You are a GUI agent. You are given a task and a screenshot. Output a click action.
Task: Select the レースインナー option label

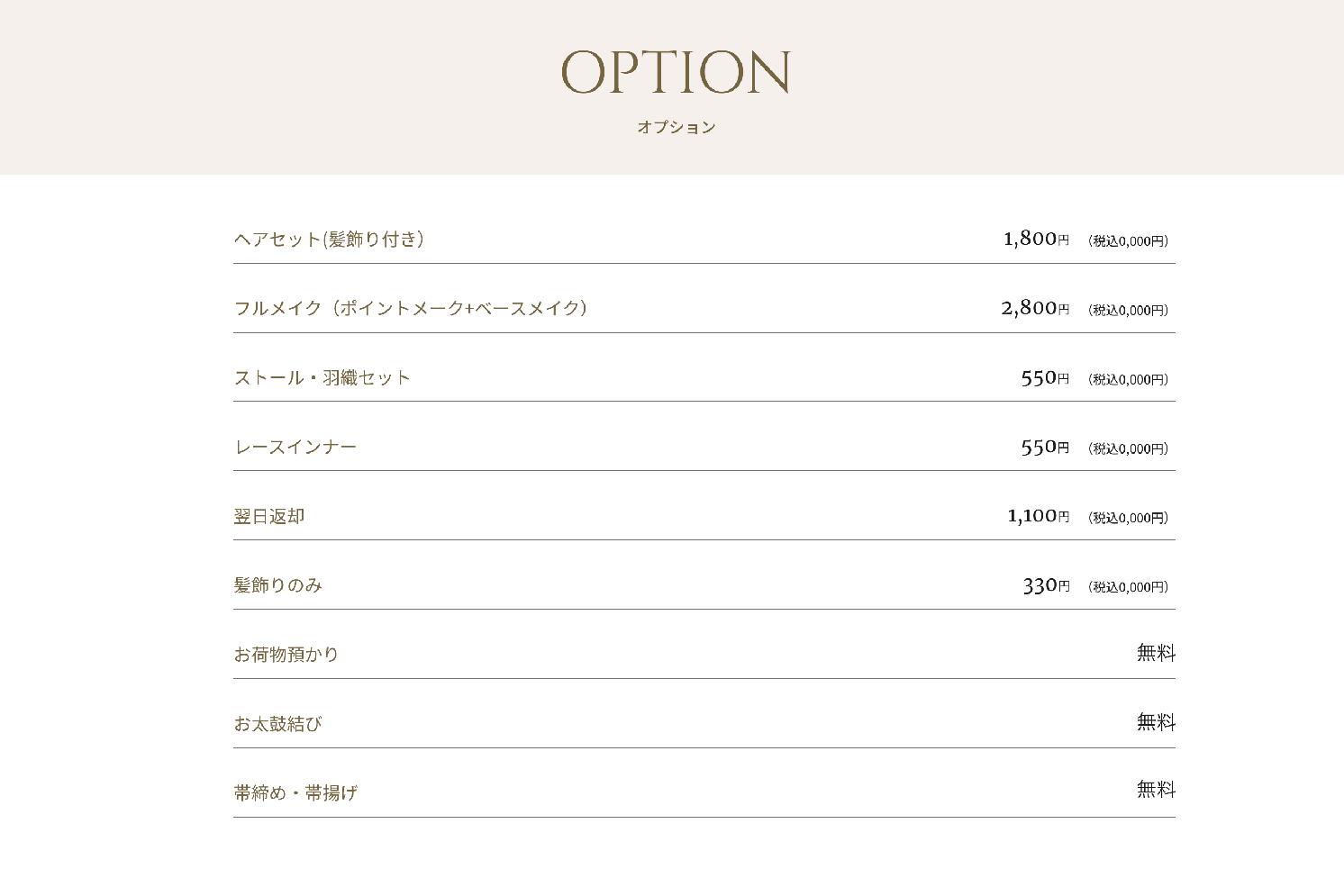(x=295, y=448)
